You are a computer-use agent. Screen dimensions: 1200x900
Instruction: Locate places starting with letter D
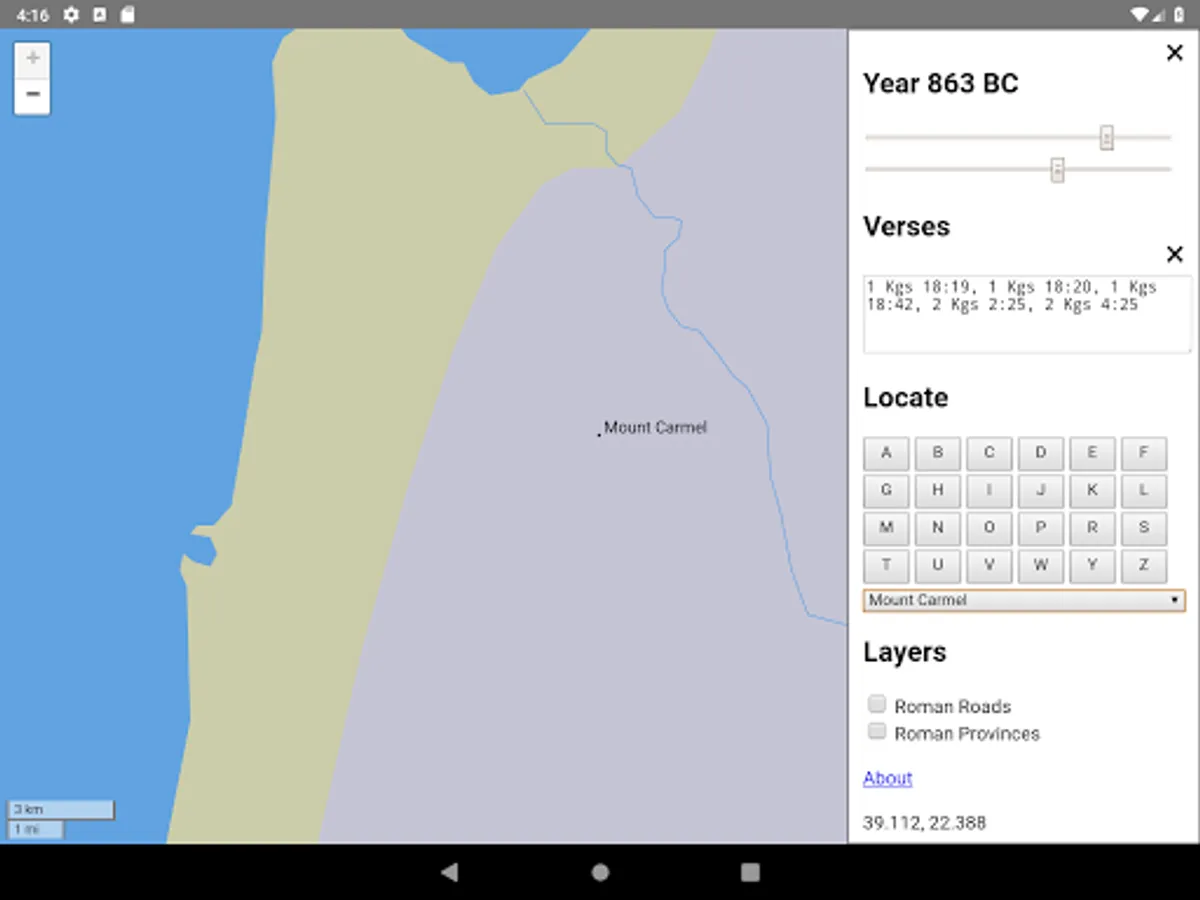point(1041,453)
